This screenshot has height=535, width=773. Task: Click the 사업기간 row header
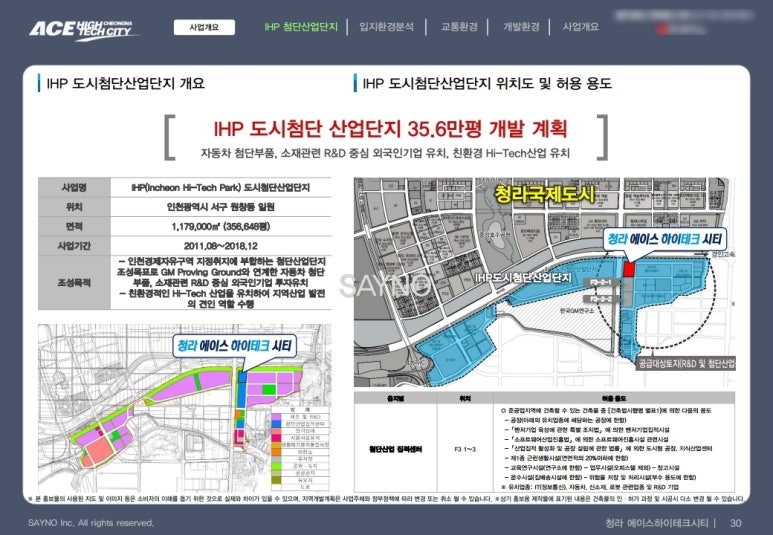(74, 246)
